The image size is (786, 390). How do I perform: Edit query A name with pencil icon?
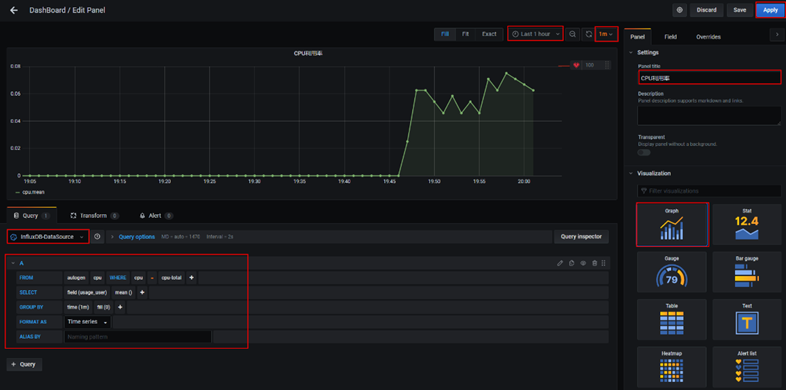(560, 263)
